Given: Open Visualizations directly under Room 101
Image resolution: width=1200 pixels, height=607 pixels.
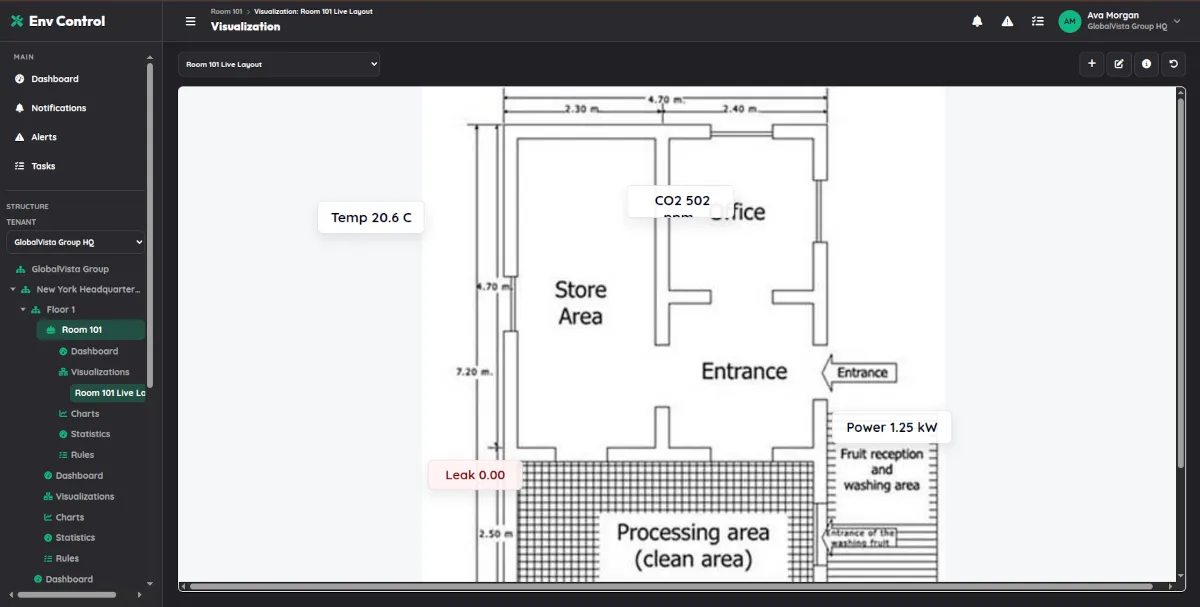Looking at the screenshot, I should [100, 372].
